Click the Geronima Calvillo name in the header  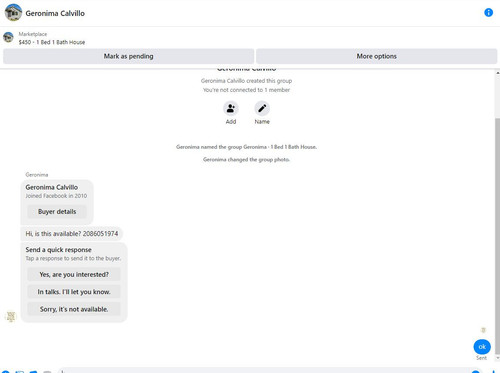tap(55, 13)
